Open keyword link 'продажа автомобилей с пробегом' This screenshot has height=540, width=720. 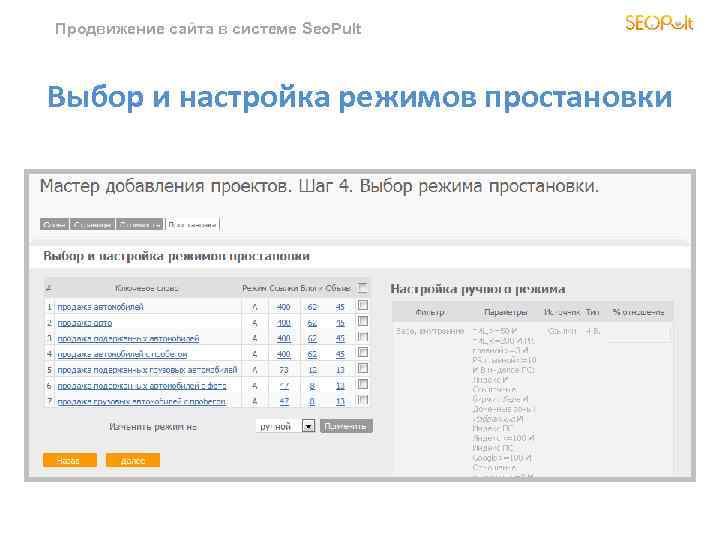(122, 354)
